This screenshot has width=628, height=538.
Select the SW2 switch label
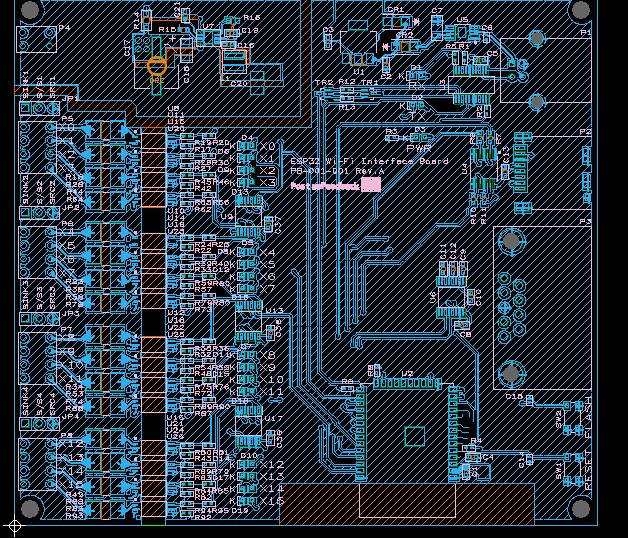click(559, 419)
